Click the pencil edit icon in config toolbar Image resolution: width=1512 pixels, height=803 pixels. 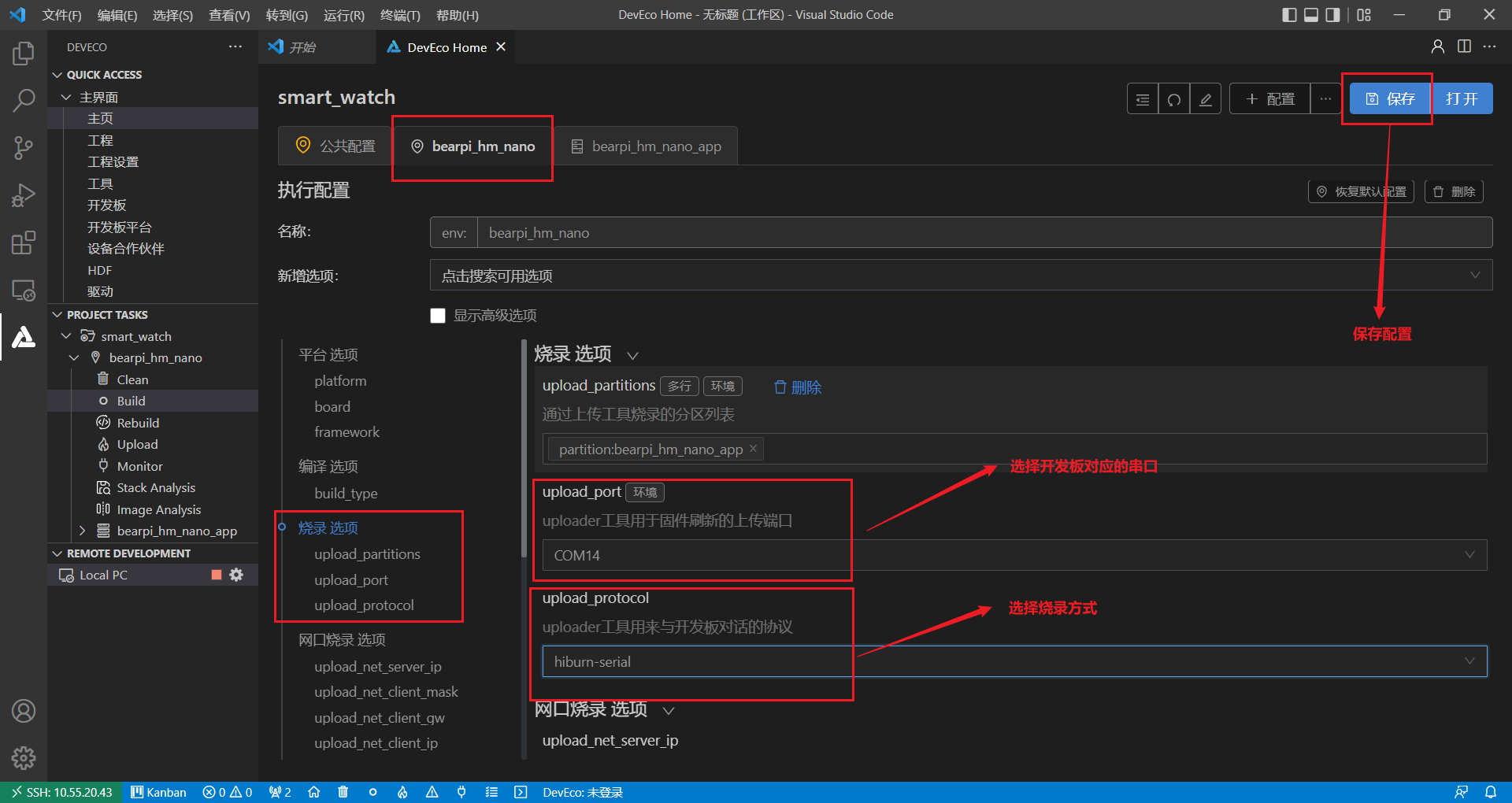(x=1206, y=99)
